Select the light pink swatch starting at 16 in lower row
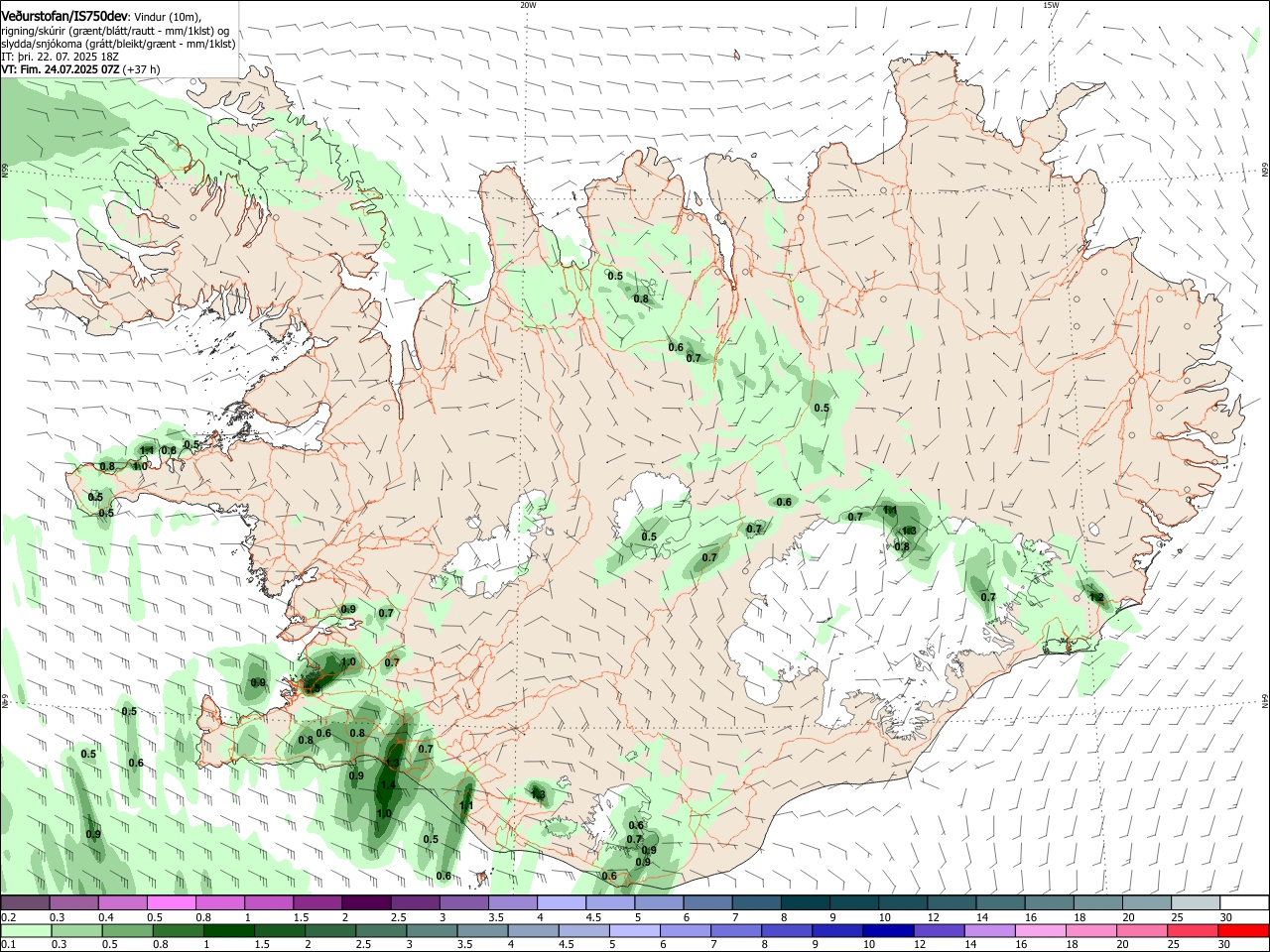The height and width of the screenshot is (952, 1270). [1040, 930]
